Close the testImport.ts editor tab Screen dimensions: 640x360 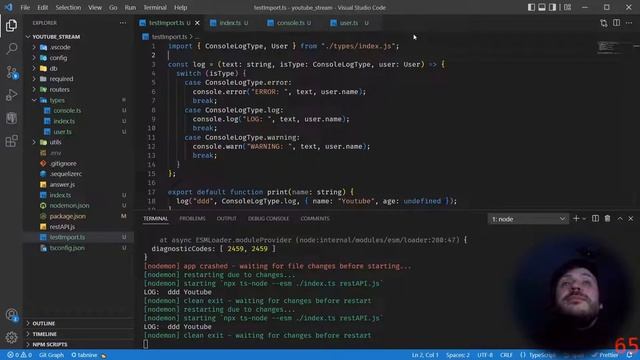click(x=198, y=23)
